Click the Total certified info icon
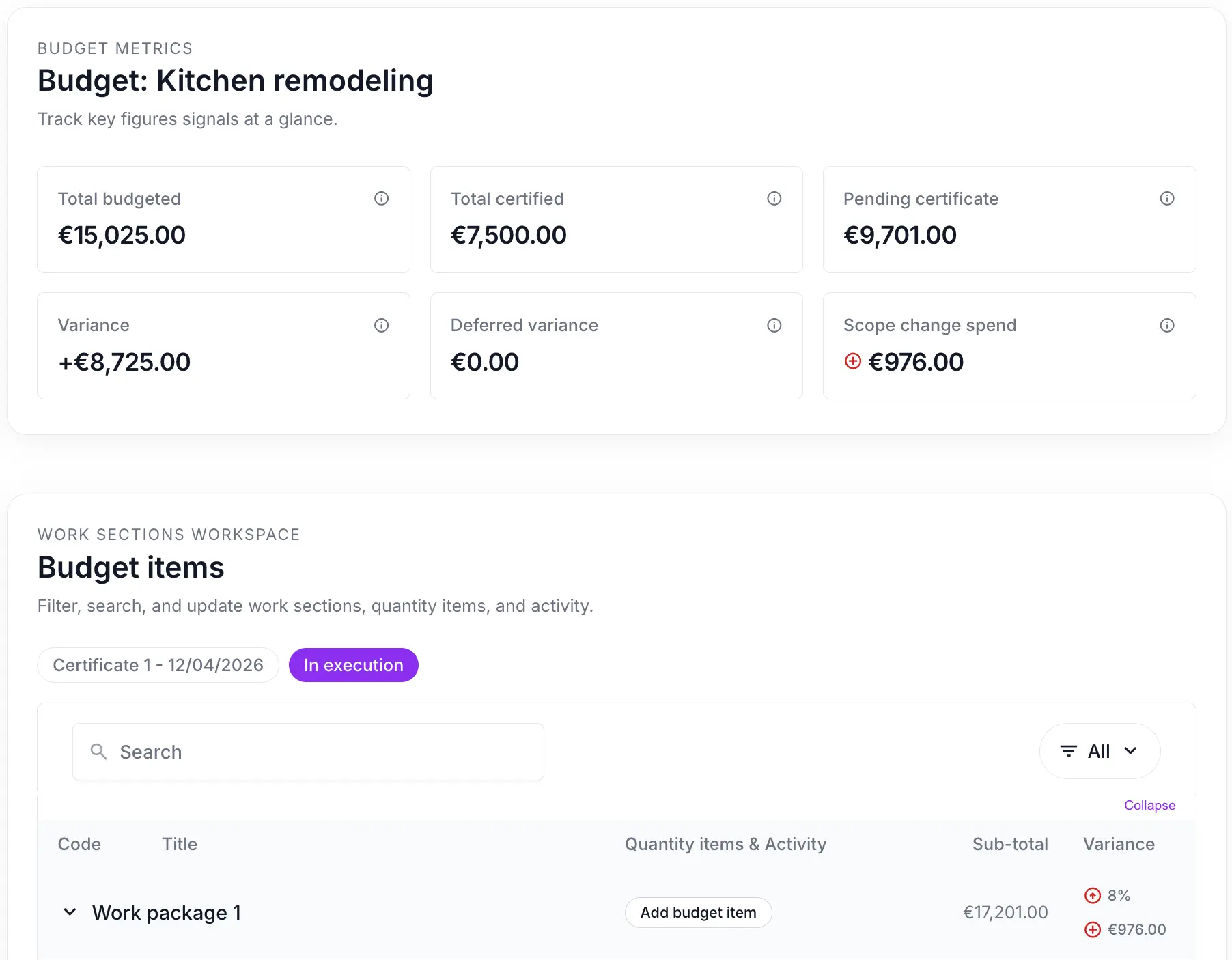The image size is (1232, 960). 774,199
